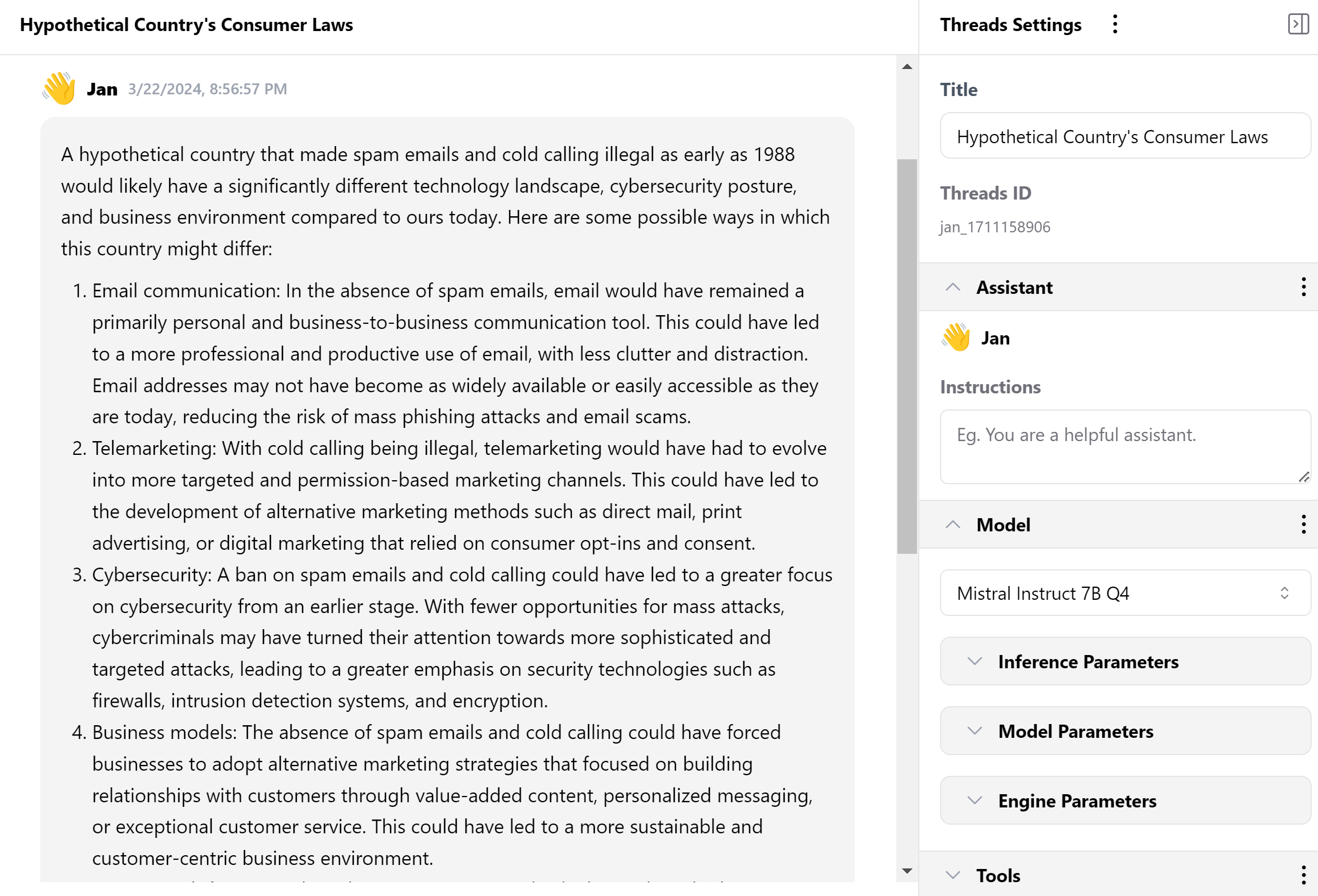The image size is (1318, 896).
Task: Collapse the Assistant section chevron
Action: (x=953, y=287)
